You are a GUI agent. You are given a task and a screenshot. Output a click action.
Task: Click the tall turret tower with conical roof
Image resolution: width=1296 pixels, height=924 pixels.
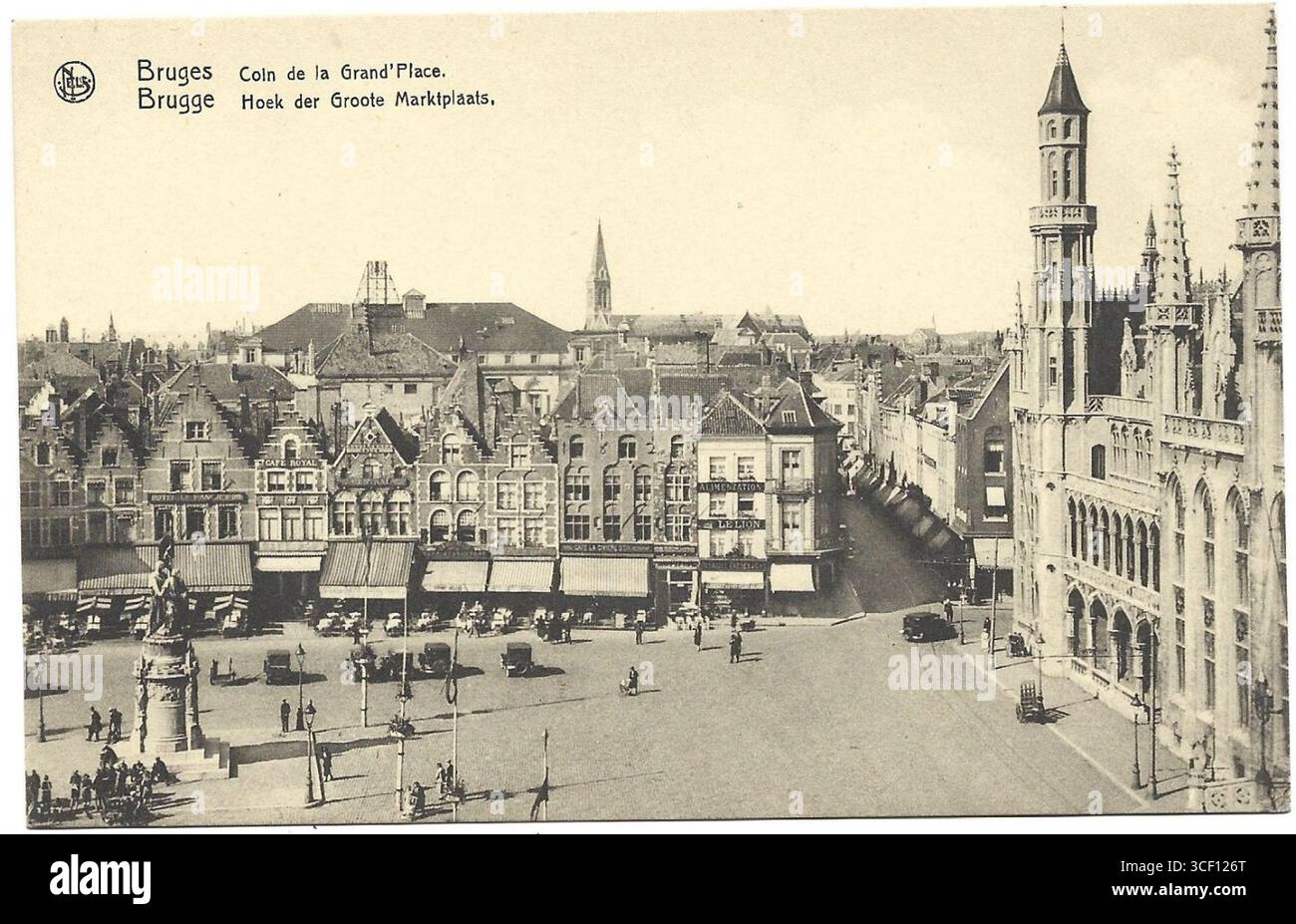pos(1061,229)
